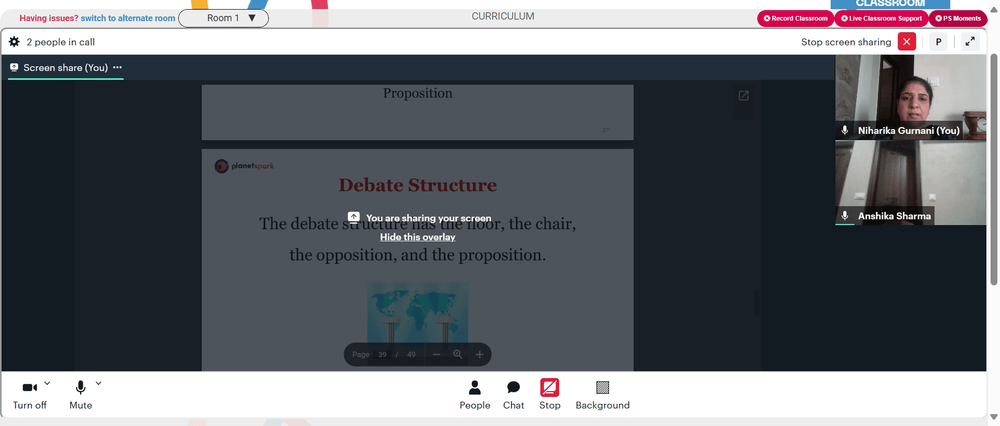
Task: Click the planetspark logo on slide
Action: pos(244,166)
